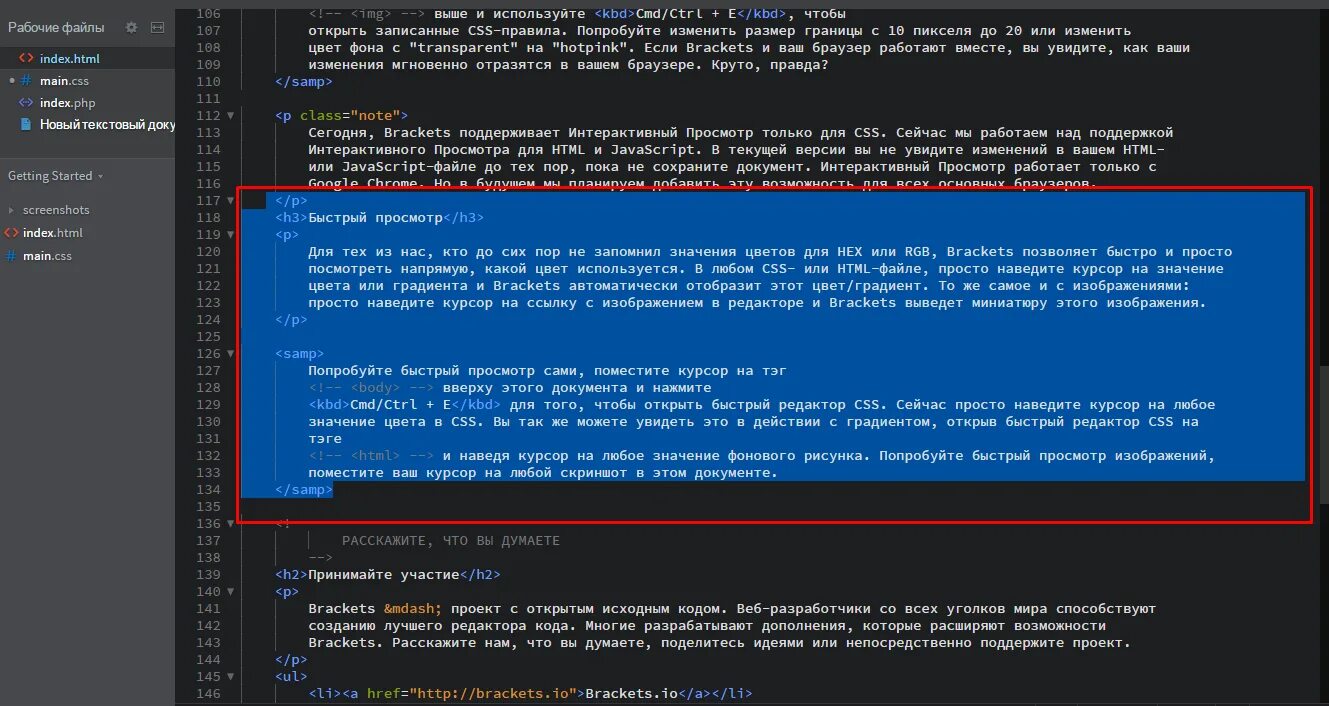Viewport: 1329px width, 706px height.
Task: Open index.php in working files
Action: tap(68, 102)
